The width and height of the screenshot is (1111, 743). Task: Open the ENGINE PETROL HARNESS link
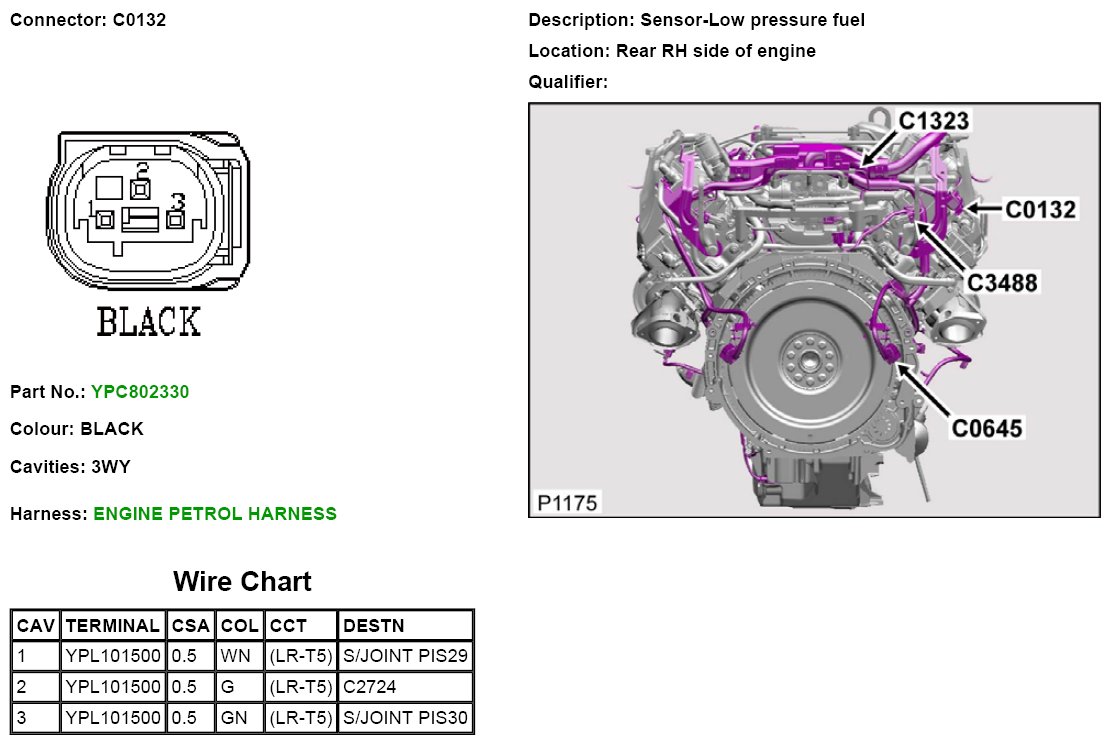[x=214, y=514]
